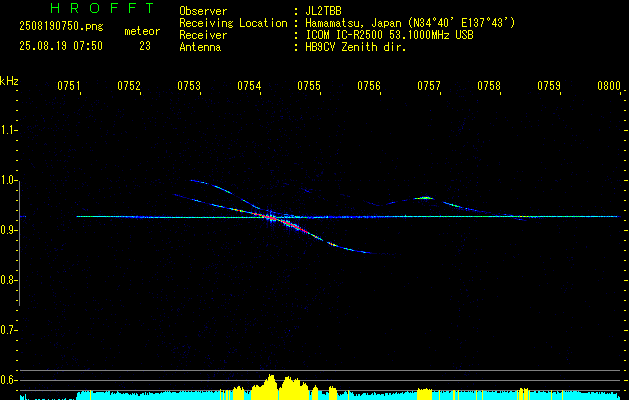This screenshot has height=400, width=629.
Task: Click the Antenna label
Action: [200, 47]
